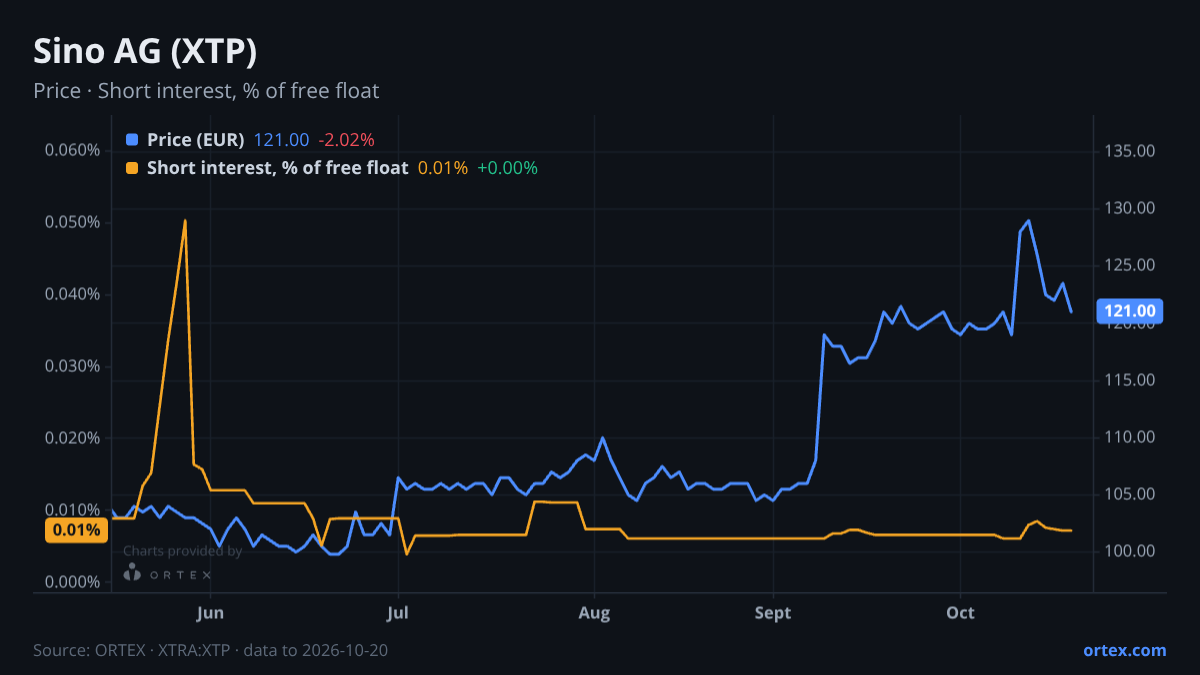The width and height of the screenshot is (1200, 675).
Task: Click the subtitle 'Price · Short interest, % of free float'
Action: (206, 91)
